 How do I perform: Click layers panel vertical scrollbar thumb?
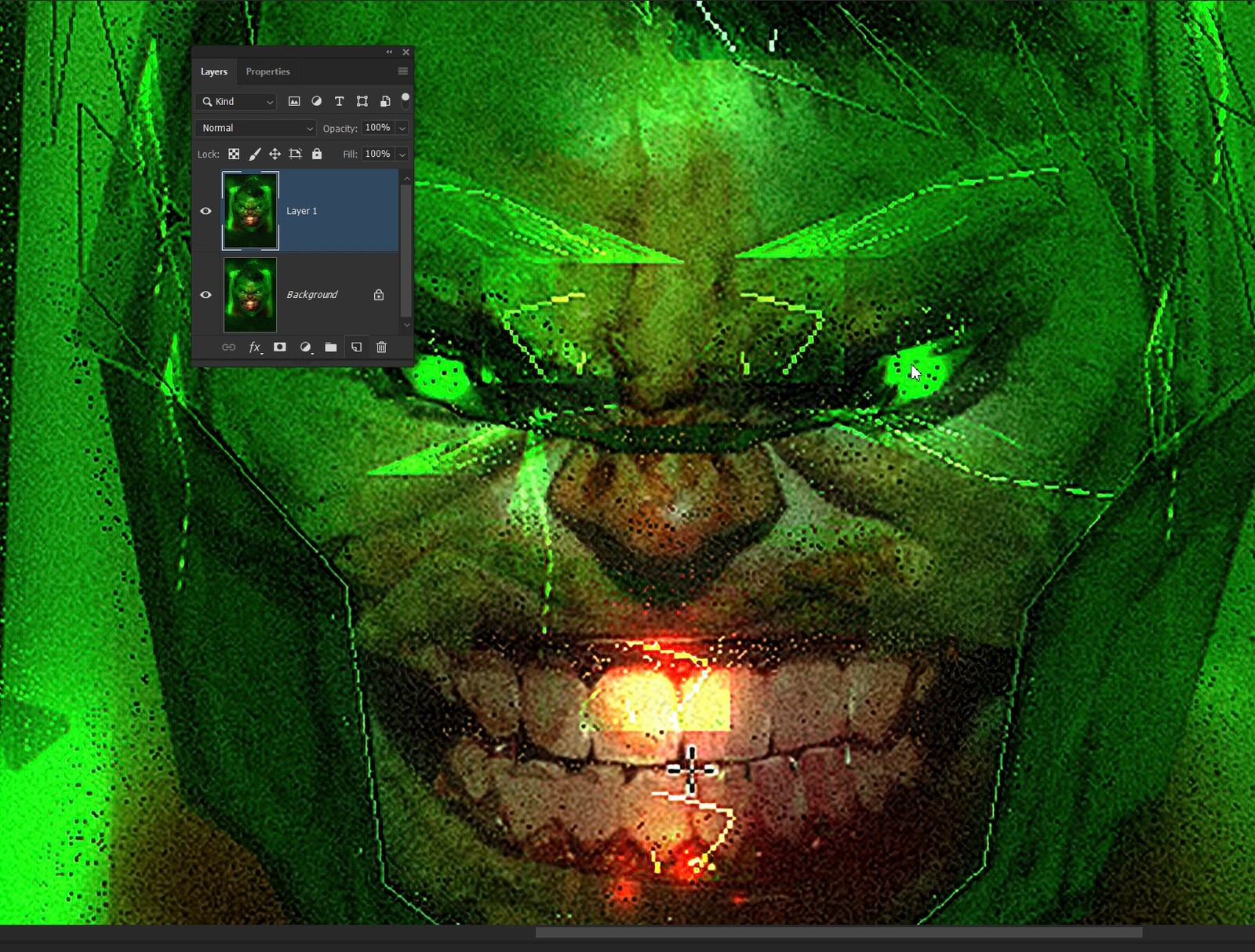pyautogui.click(x=406, y=250)
